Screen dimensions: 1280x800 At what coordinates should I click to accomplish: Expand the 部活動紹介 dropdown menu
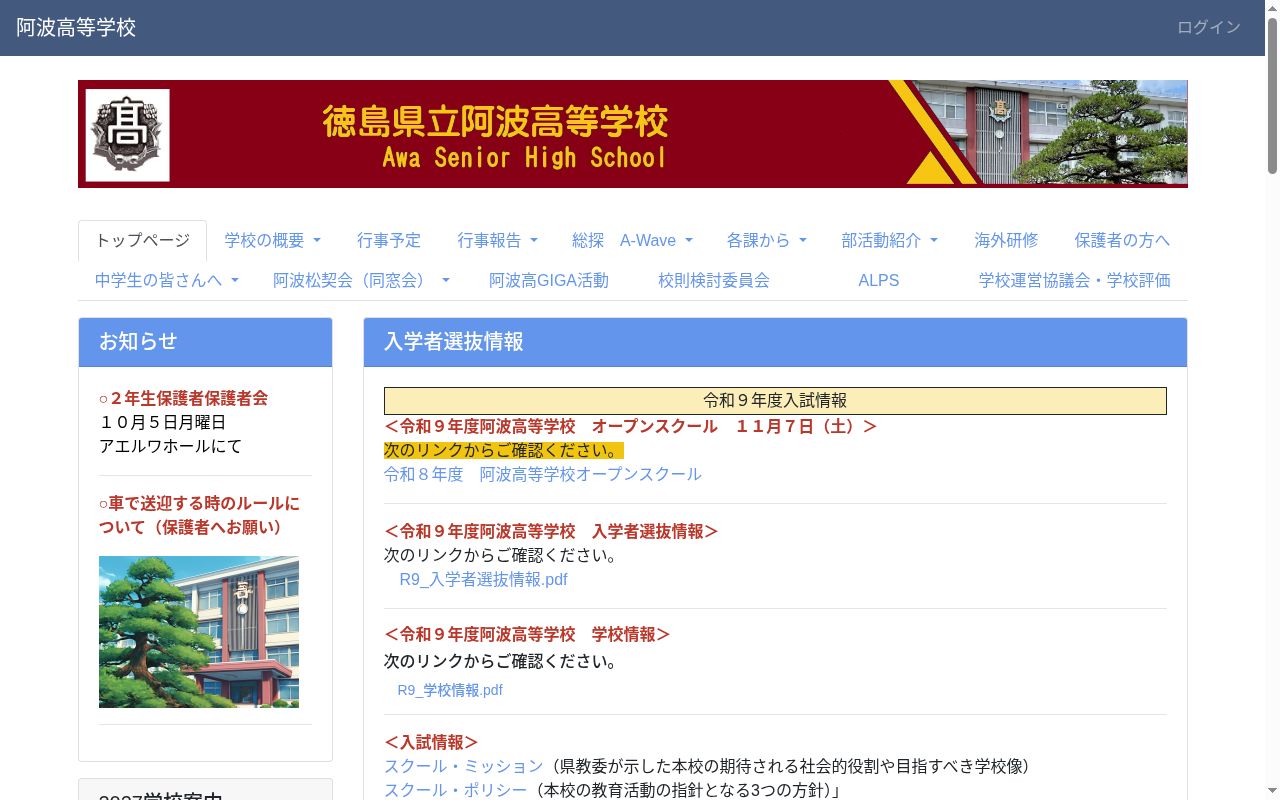pos(890,240)
